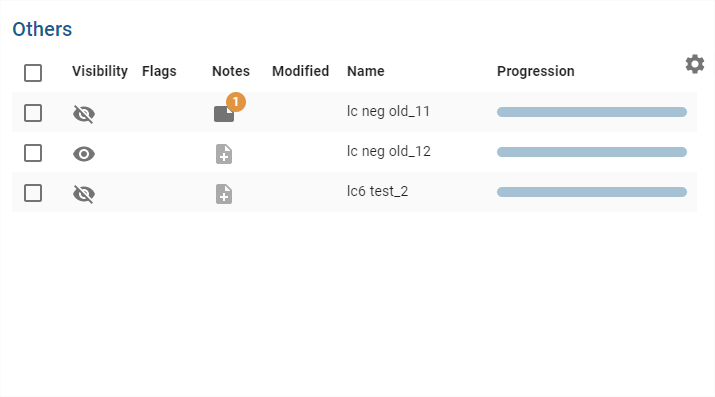Check the lc6 test_2 row checkbox

[x=33, y=193]
